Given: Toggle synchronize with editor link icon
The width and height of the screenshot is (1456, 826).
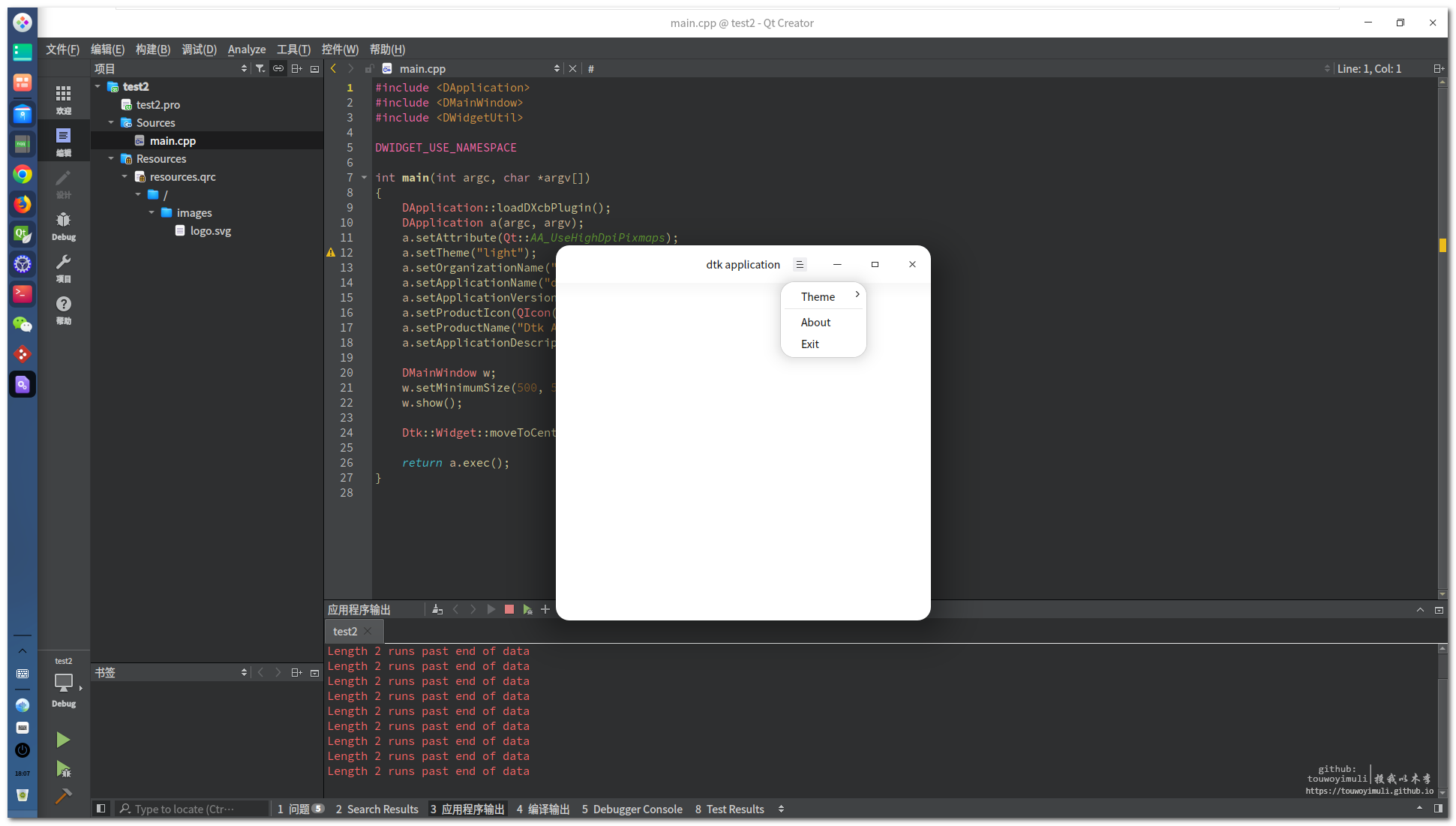Looking at the screenshot, I should pos(278,68).
